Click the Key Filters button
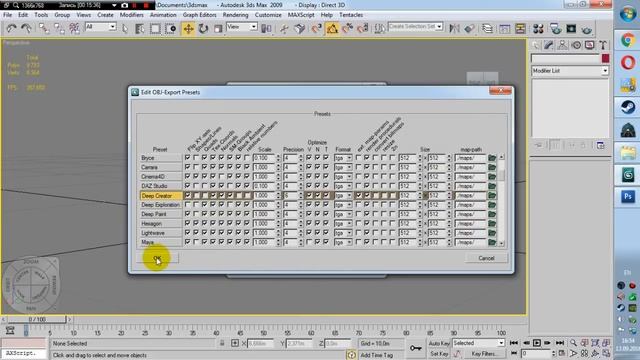640x360 pixels. pyautogui.click(x=484, y=353)
